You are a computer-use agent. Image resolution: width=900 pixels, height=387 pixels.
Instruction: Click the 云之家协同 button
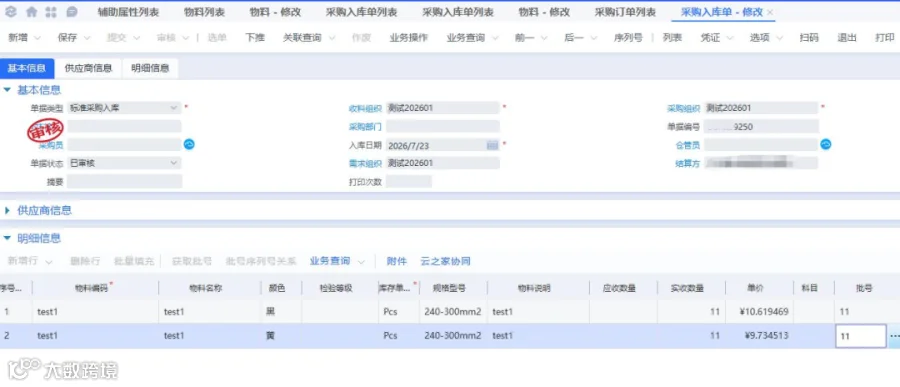[445, 261]
